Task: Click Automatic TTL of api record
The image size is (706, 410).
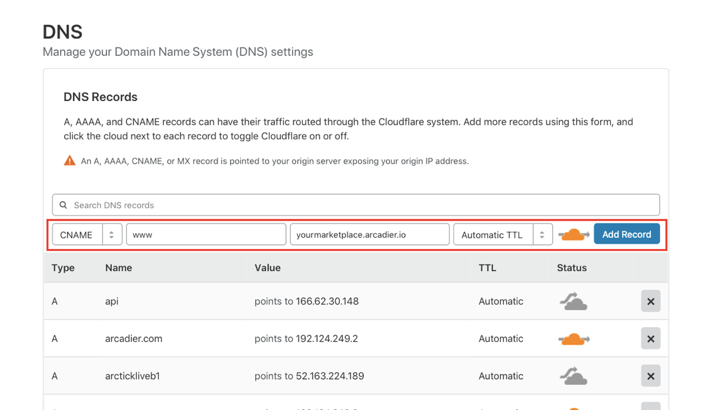Action: pos(501,301)
